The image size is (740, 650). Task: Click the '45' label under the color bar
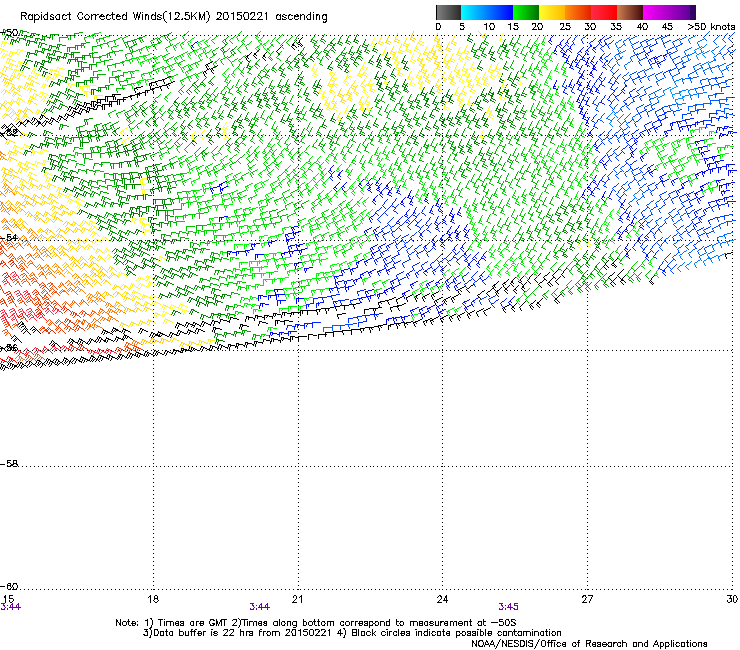[667, 27]
